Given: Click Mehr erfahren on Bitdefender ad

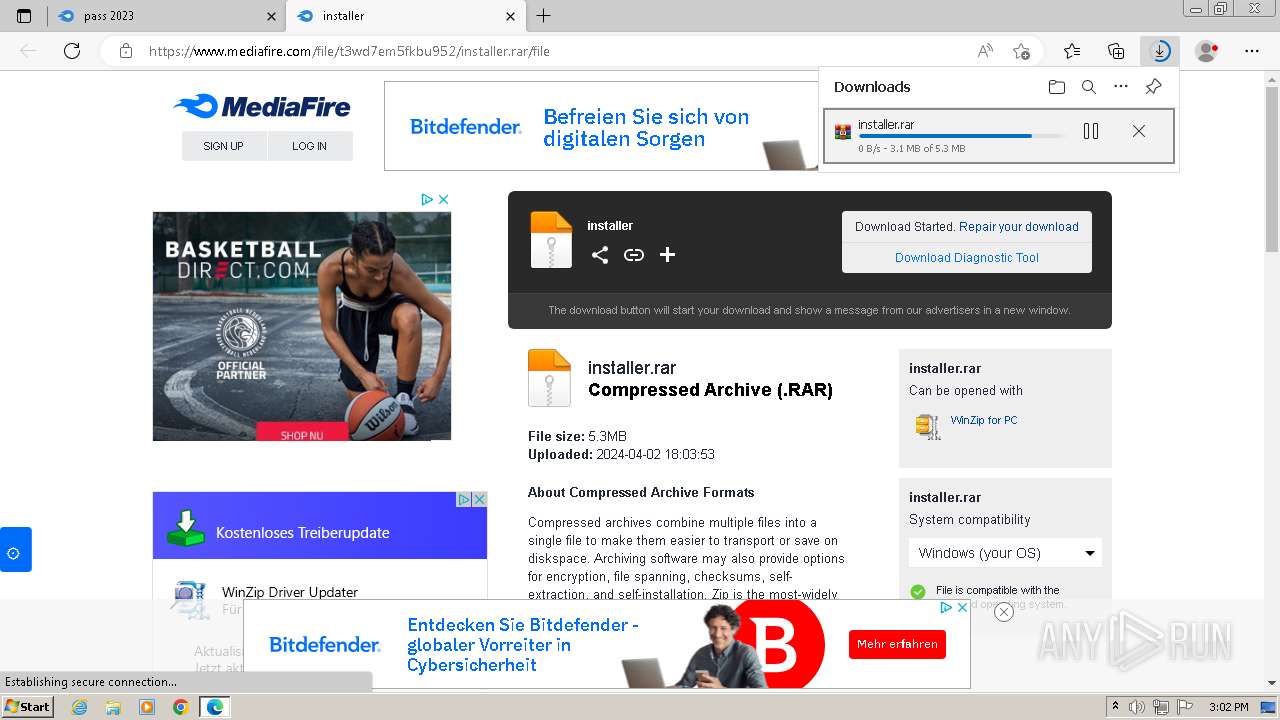Looking at the screenshot, I should (897, 644).
